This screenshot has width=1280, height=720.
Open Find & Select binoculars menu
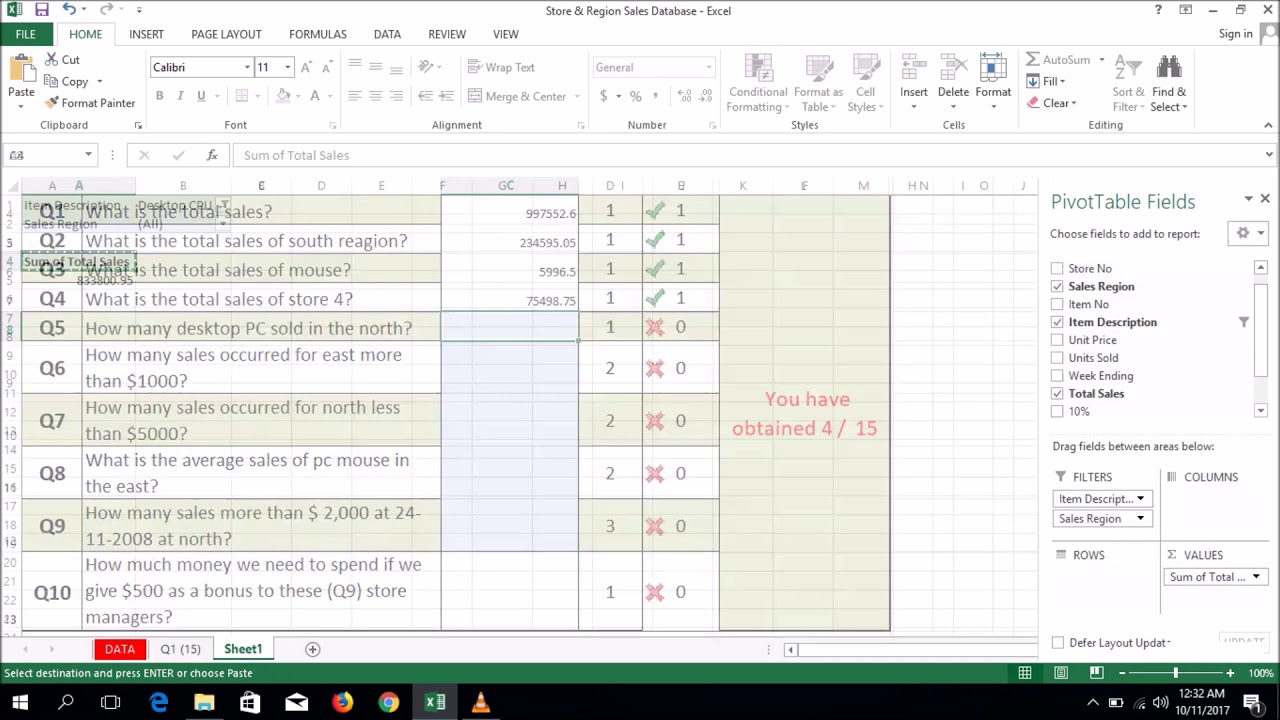click(x=1168, y=84)
